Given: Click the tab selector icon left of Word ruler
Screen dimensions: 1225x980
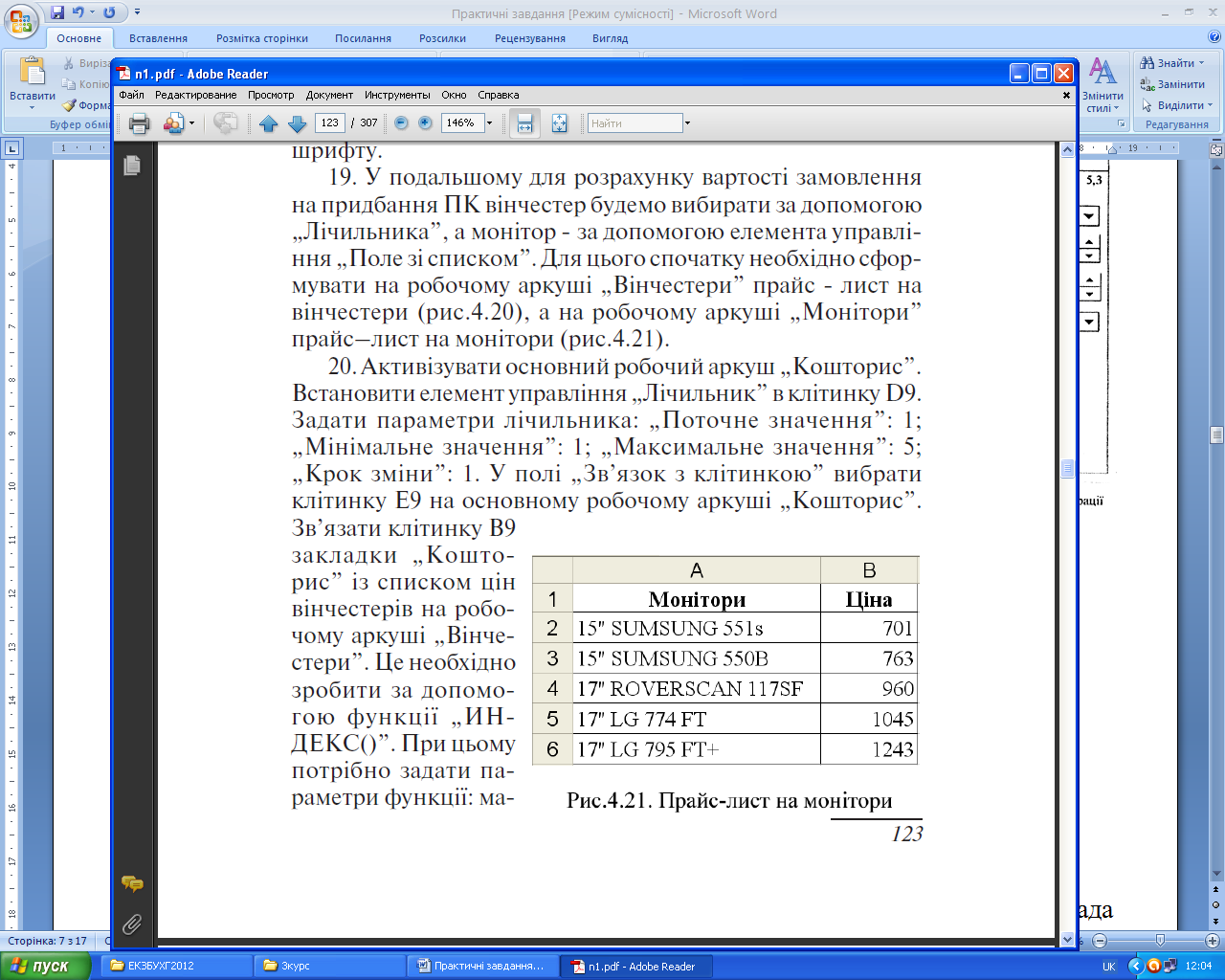Looking at the screenshot, I should pos(11,148).
